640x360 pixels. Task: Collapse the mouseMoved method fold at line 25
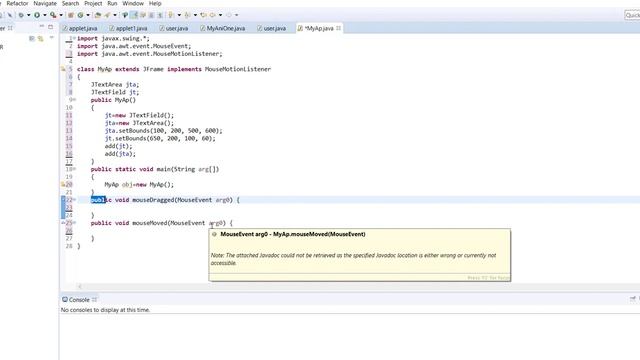(x=74, y=223)
